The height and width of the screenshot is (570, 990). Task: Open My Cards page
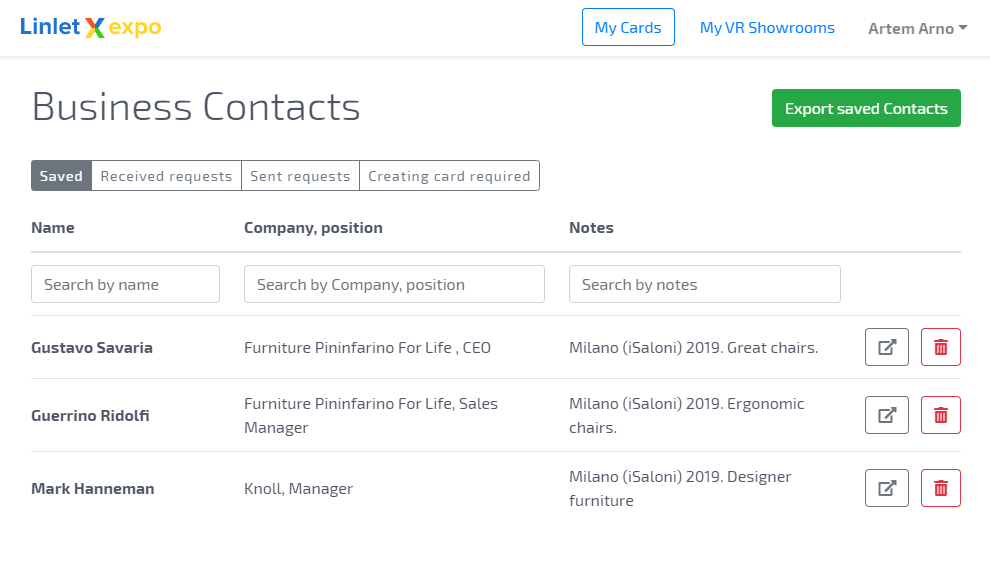pyautogui.click(x=628, y=27)
